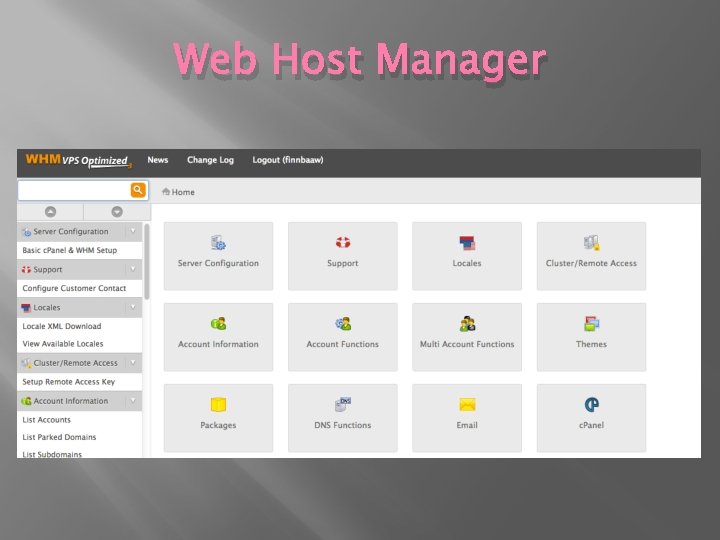The image size is (720, 540).
Task: Click the Home breadcrumb house icon
Action: coord(166,191)
